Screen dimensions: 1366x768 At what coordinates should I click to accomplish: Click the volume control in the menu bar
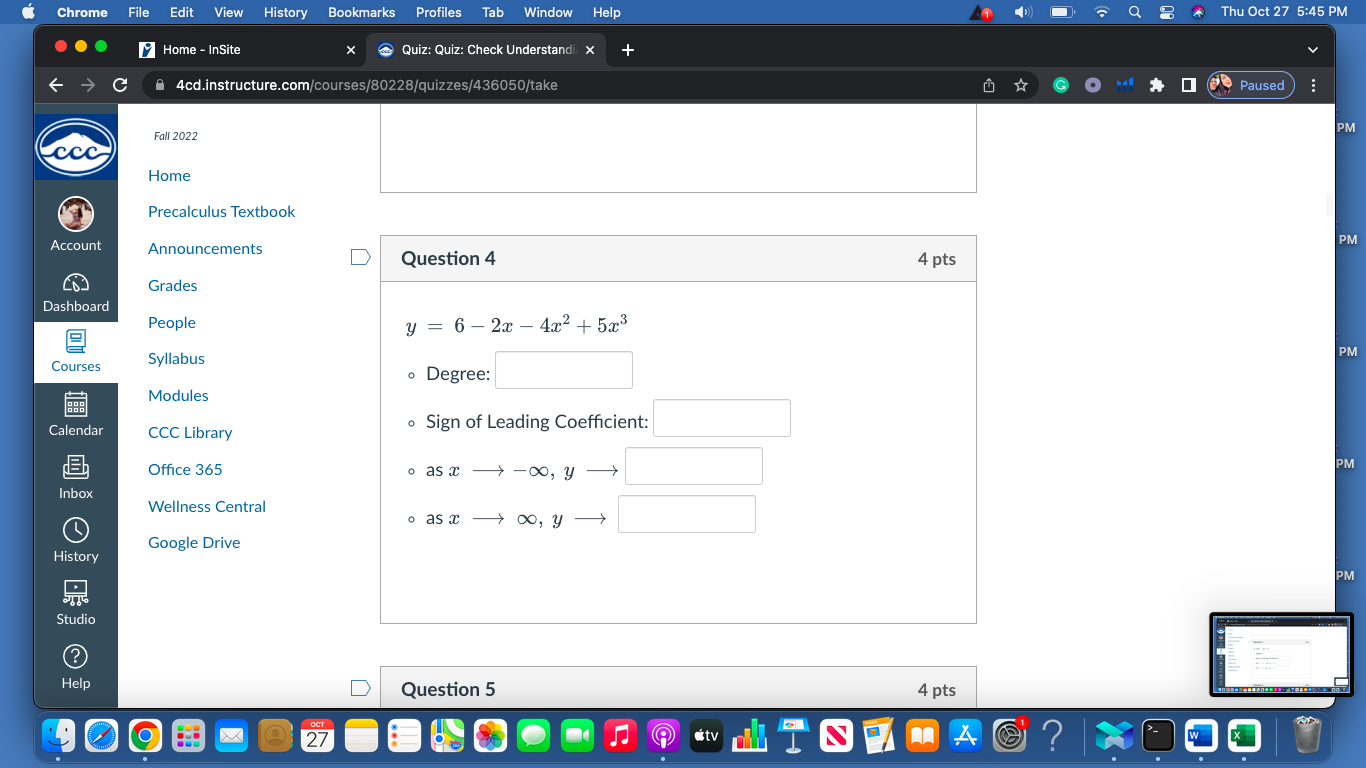tap(1021, 12)
